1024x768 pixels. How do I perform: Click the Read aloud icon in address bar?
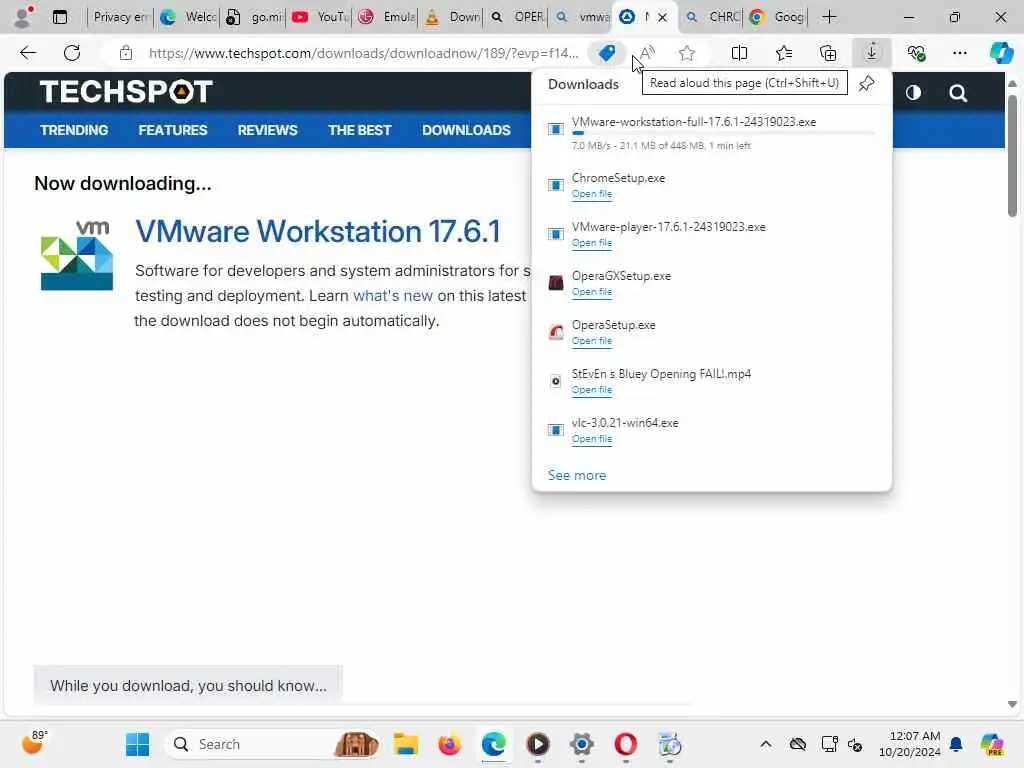647,53
